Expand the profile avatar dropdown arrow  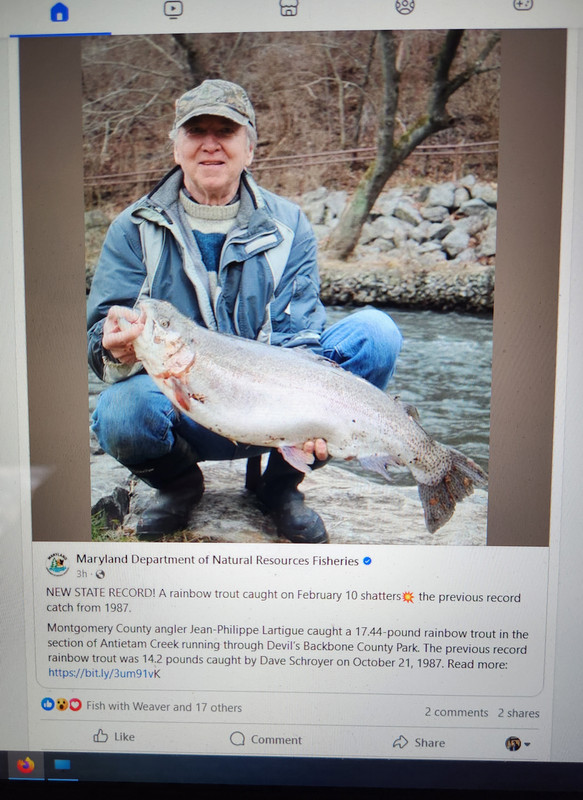(x=527, y=744)
